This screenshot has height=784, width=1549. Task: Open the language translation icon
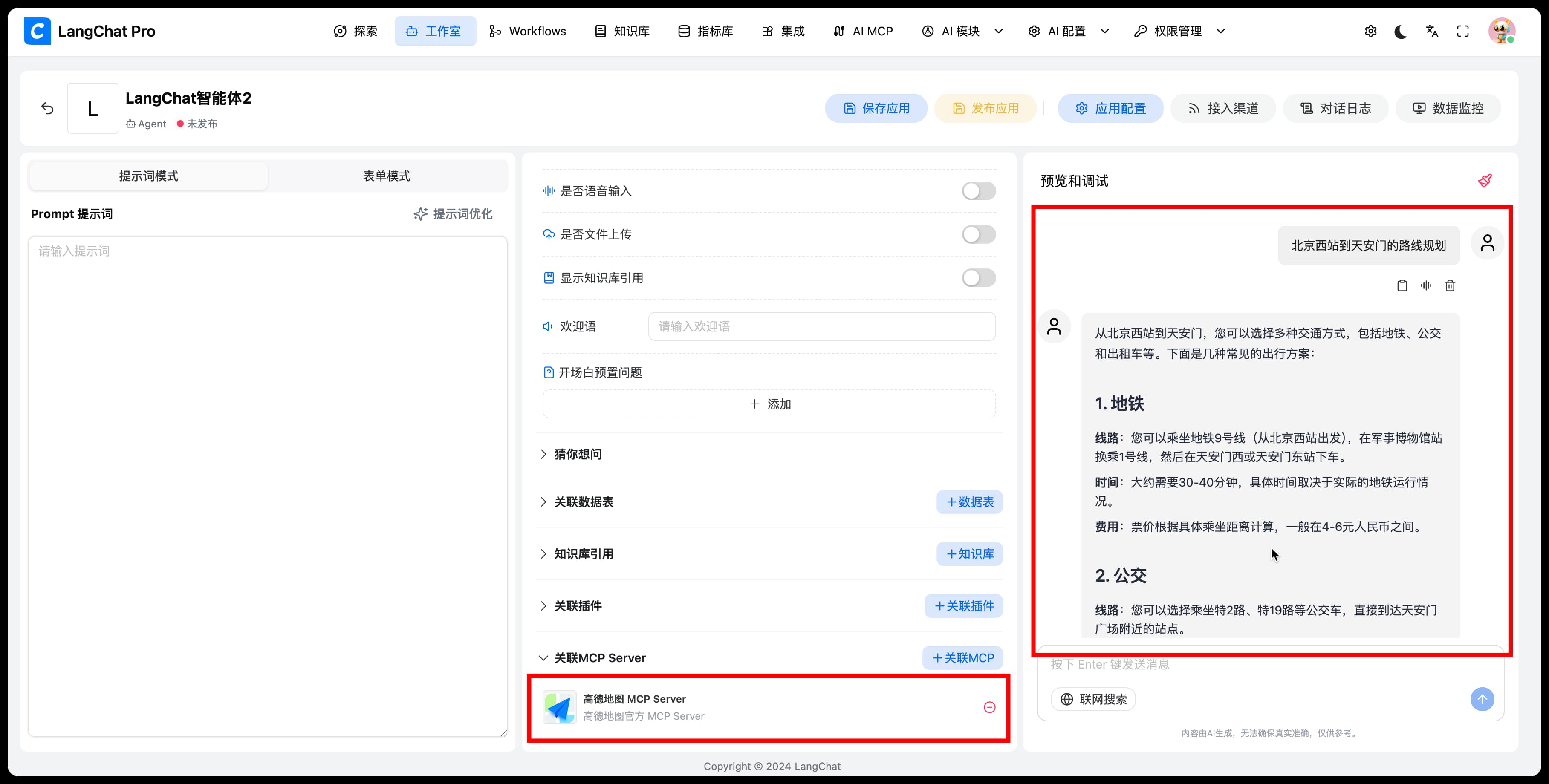tap(1432, 31)
